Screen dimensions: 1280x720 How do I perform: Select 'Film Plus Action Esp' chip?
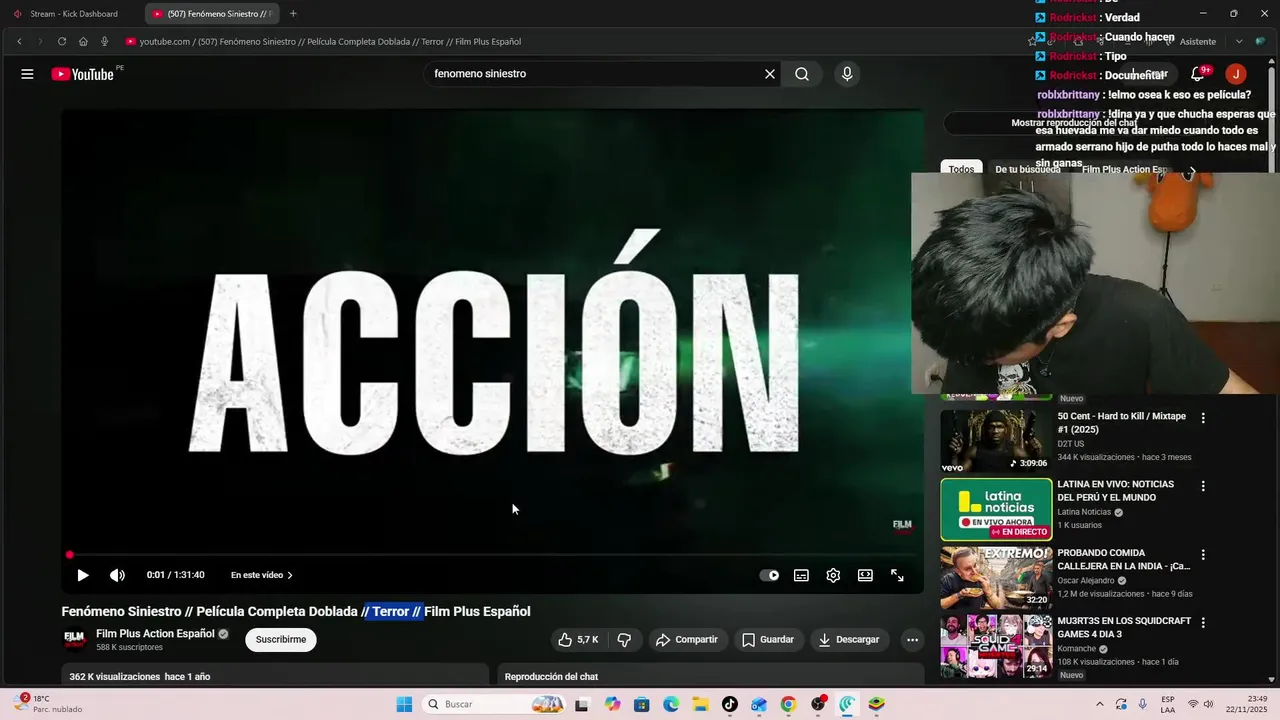(x=1124, y=169)
